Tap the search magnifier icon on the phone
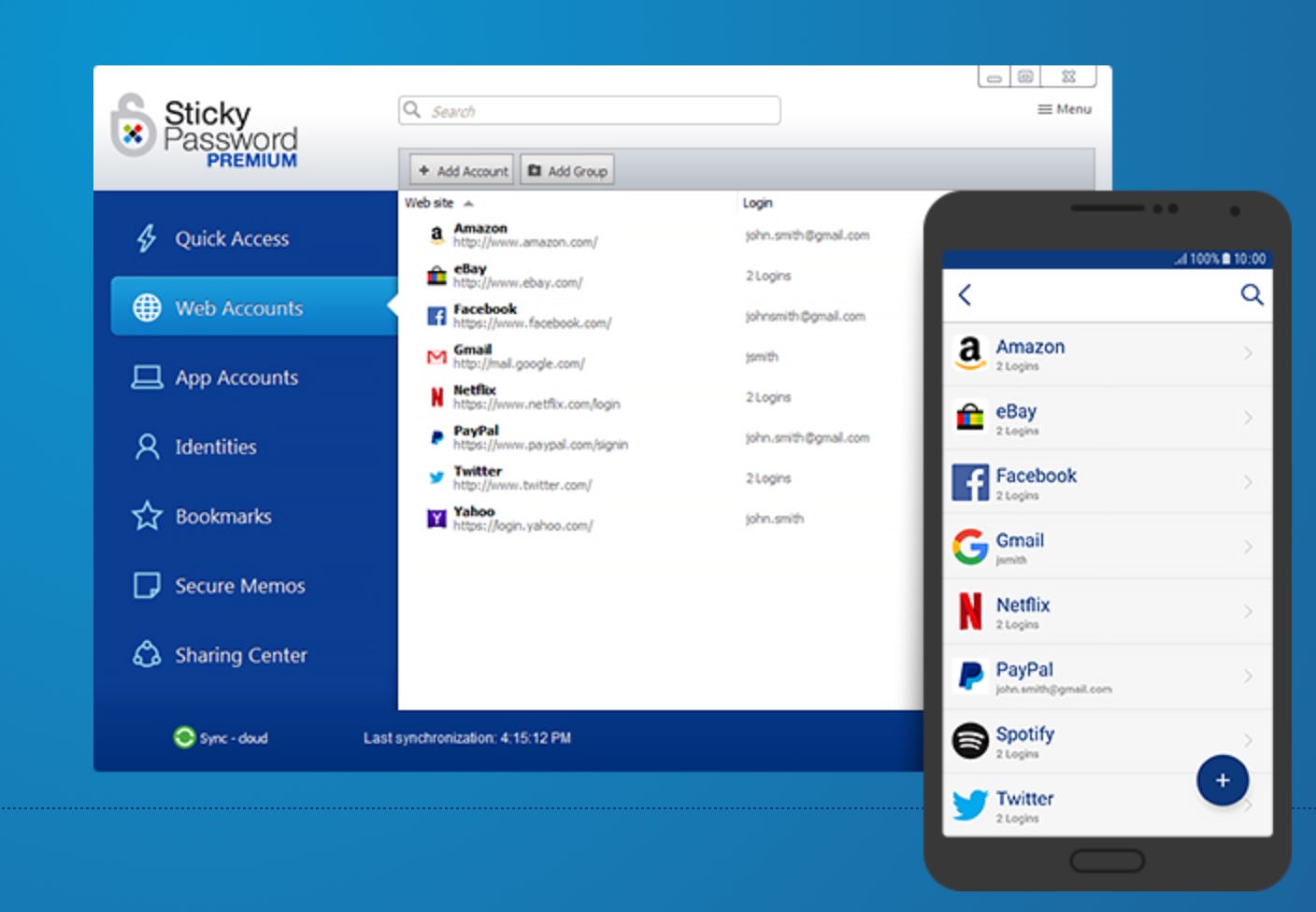 (1251, 294)
